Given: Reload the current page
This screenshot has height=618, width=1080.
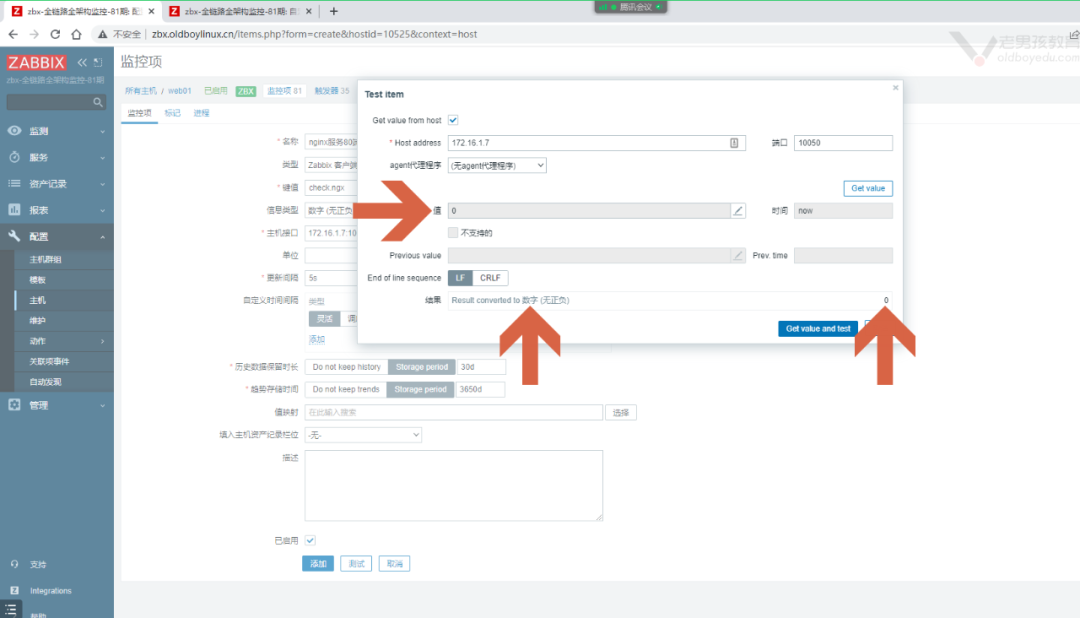Looking at the screenshot, I should pos(55,34).
